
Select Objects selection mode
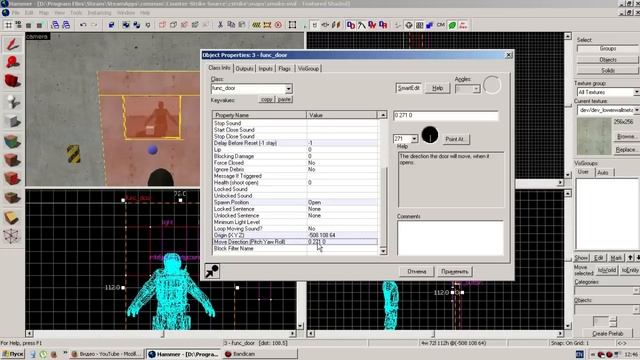607,60
